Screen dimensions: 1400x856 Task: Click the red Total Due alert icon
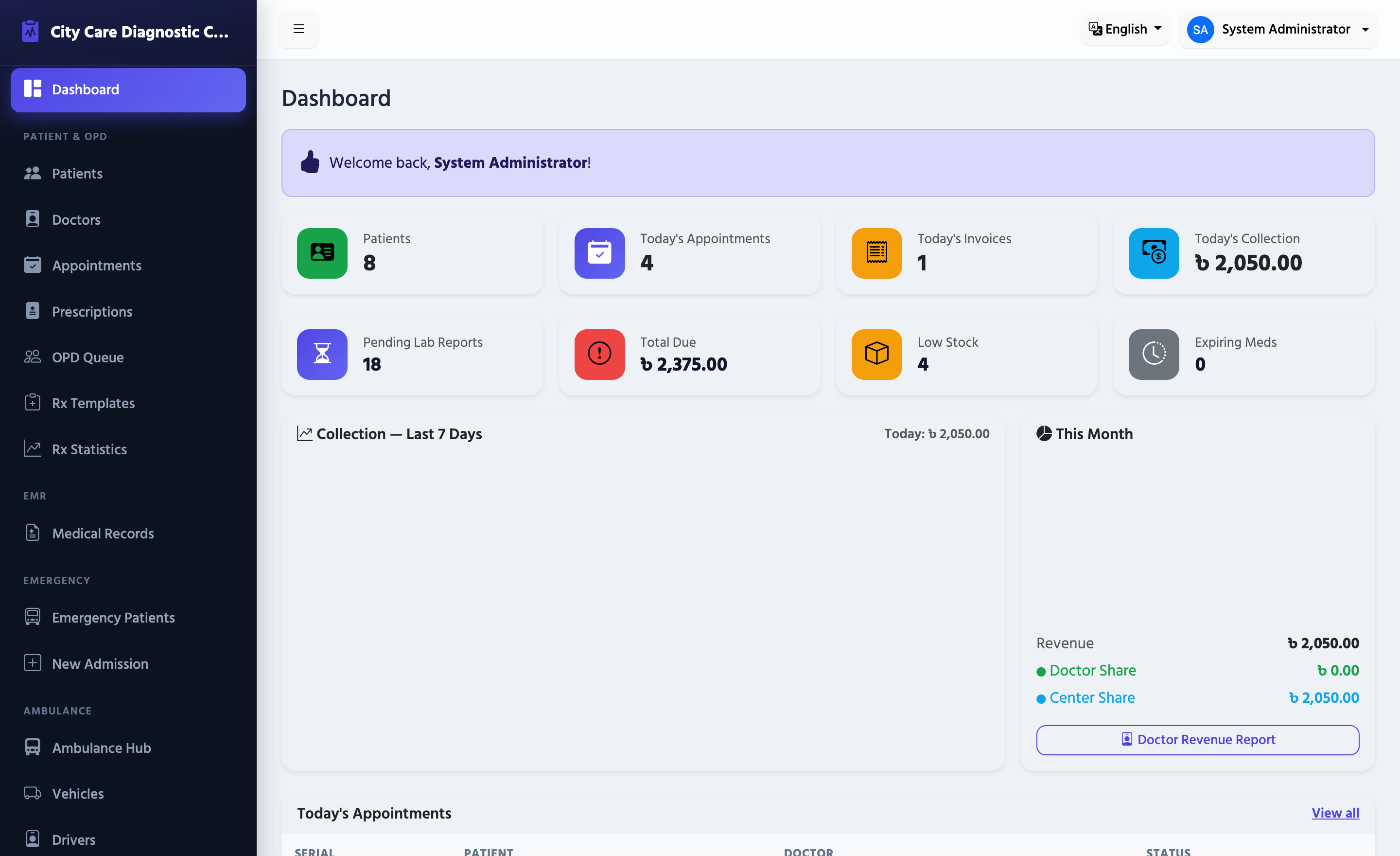click(599, 354)
